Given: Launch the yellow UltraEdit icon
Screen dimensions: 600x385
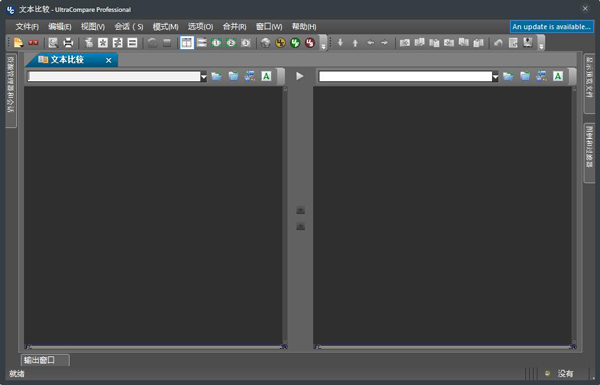Looking at the screenshot, I should (280, 42).
